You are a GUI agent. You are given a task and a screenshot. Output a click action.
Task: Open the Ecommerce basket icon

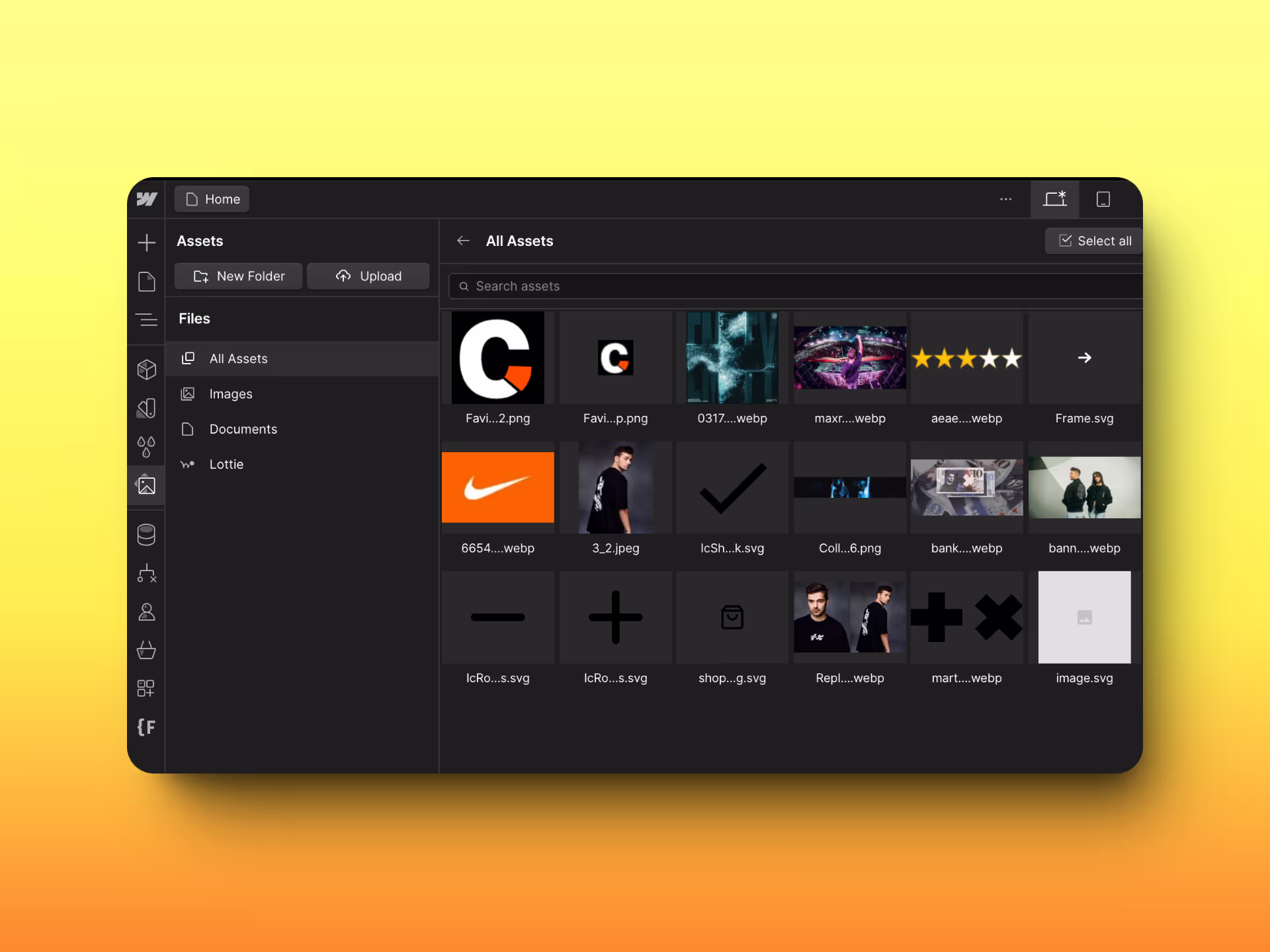[x=146, y=651]
